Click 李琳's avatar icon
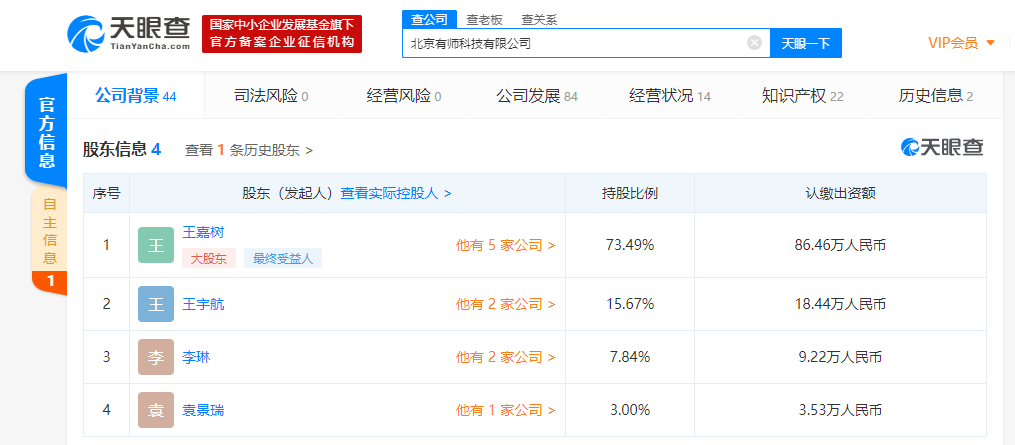The height and width of the screenshot is (445, 1015). [156, 357]
